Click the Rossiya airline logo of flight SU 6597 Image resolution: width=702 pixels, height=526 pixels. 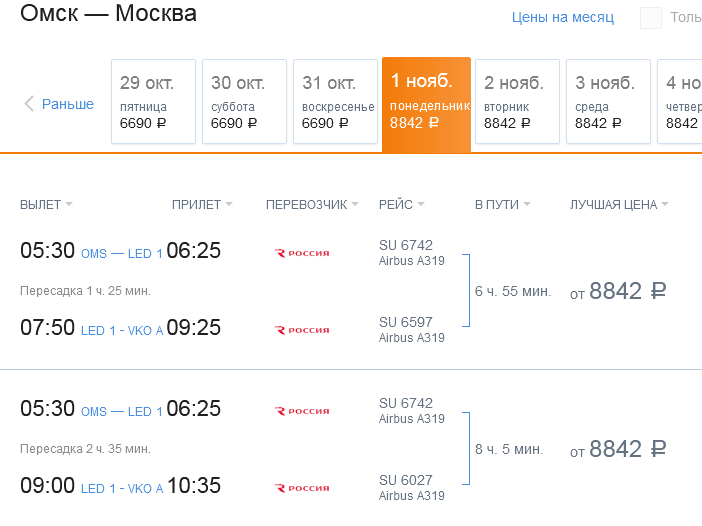tap(302, 330)
